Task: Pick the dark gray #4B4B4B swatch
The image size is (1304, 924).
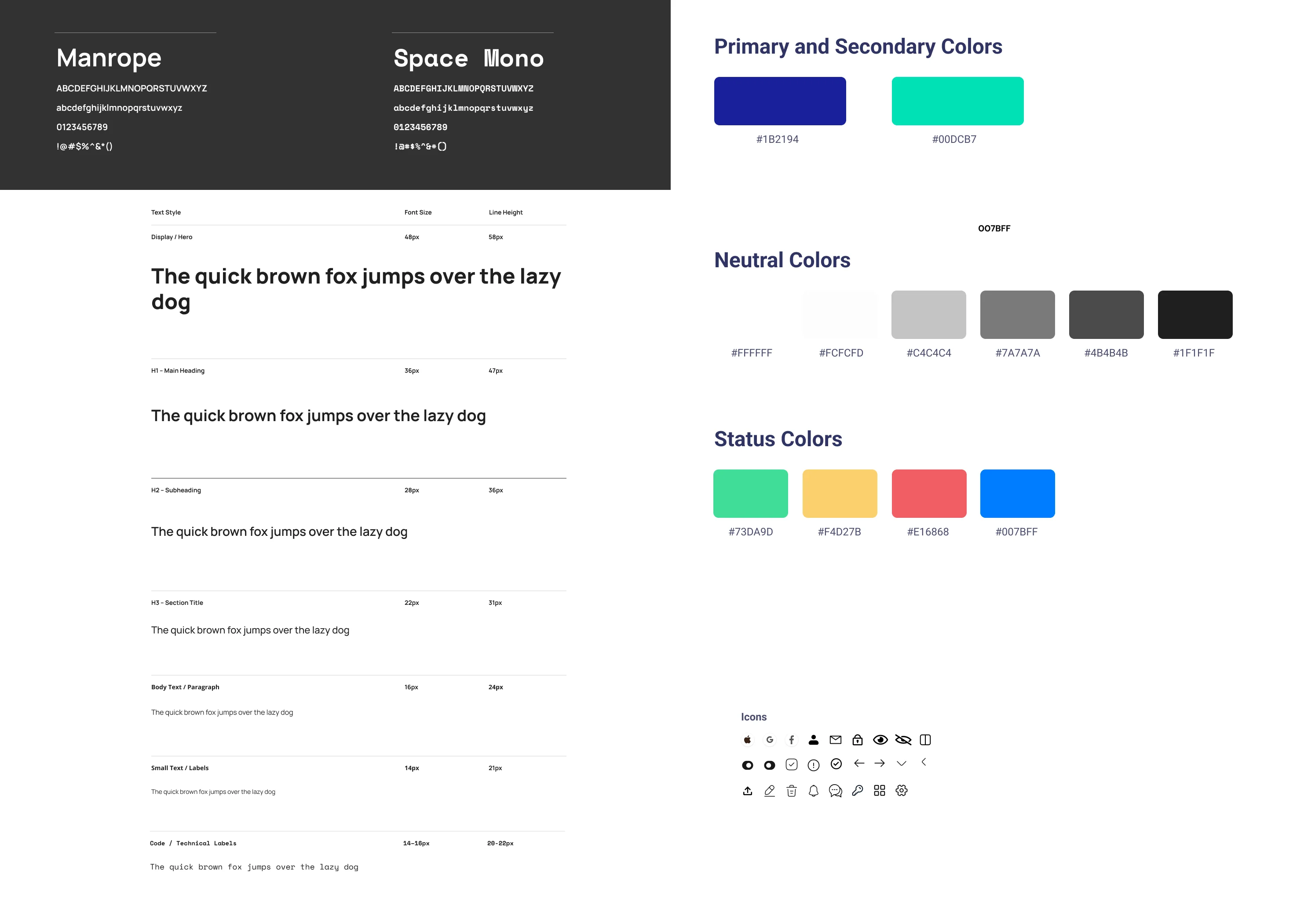Action: click(x=1106, y=315)
